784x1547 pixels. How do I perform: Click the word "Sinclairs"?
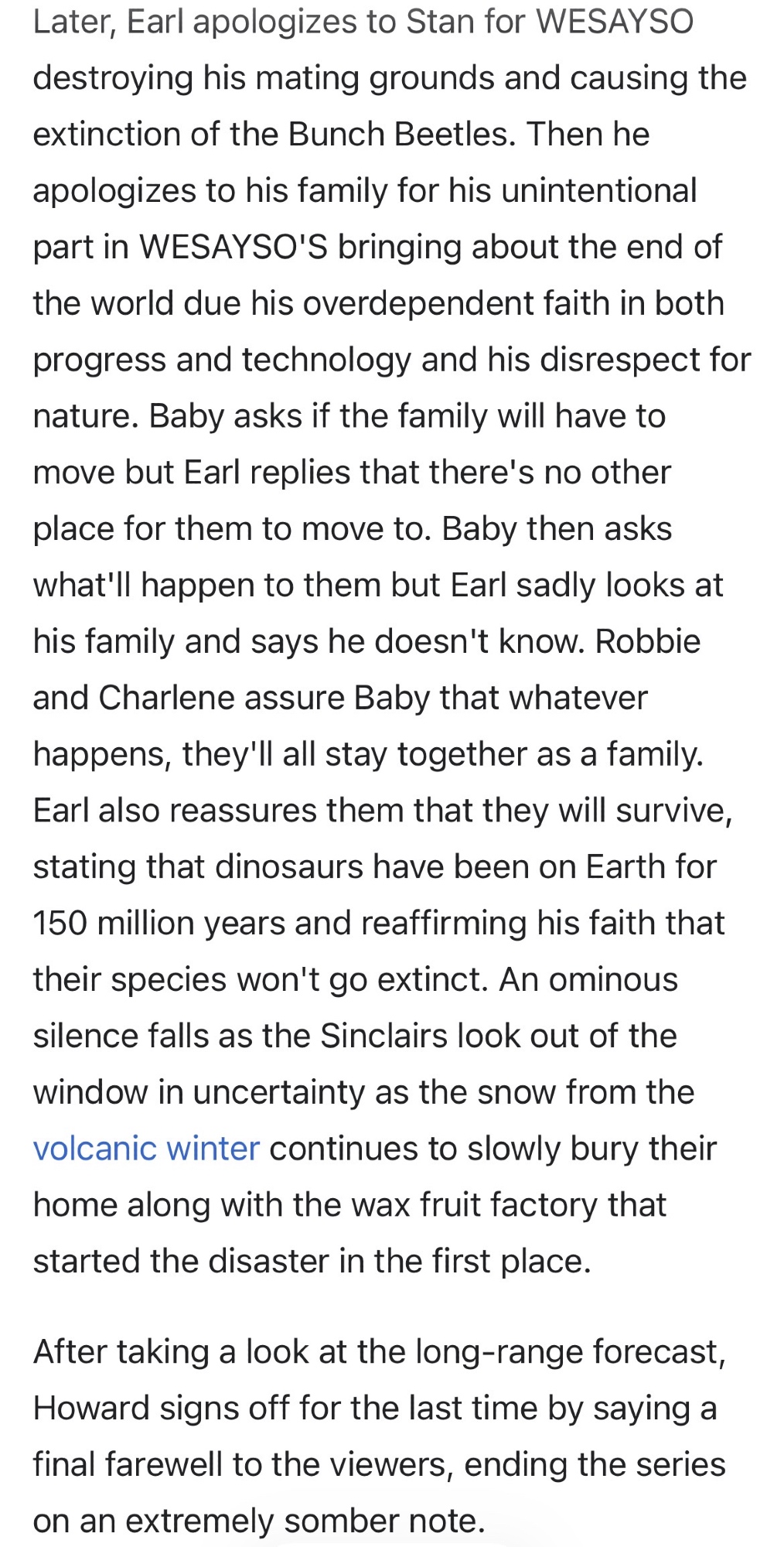383,1036
